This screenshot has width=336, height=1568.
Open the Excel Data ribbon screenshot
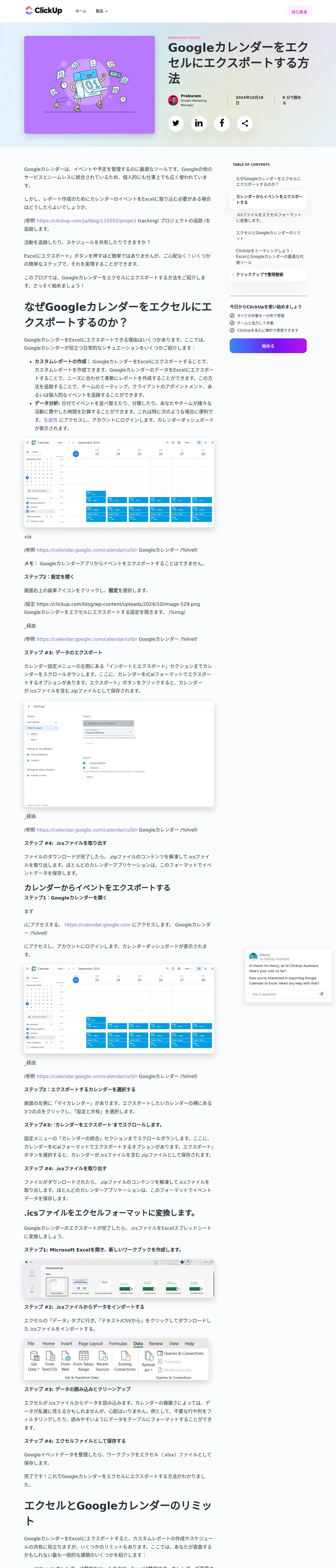click(117, 1359)
